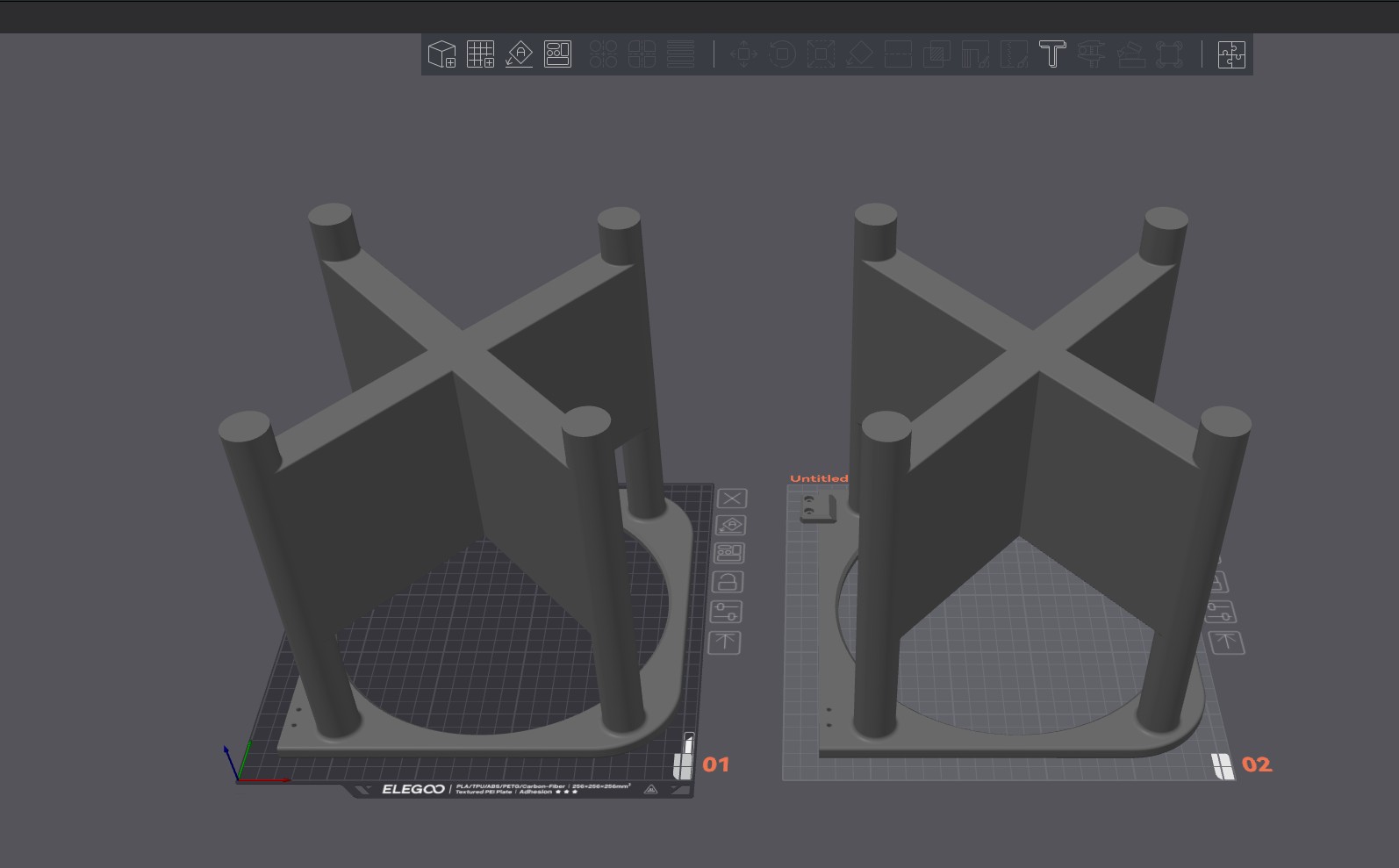
Task: Click the Add model cube icon
Action: click(441, 54)
